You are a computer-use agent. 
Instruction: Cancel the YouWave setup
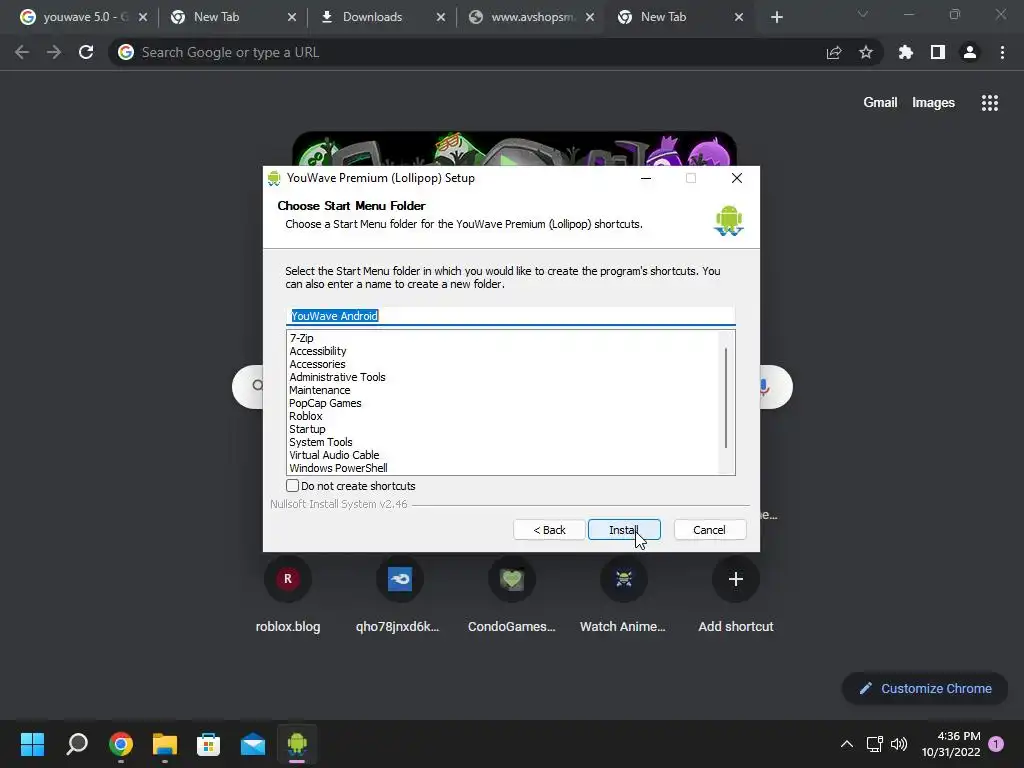[709, 530]
